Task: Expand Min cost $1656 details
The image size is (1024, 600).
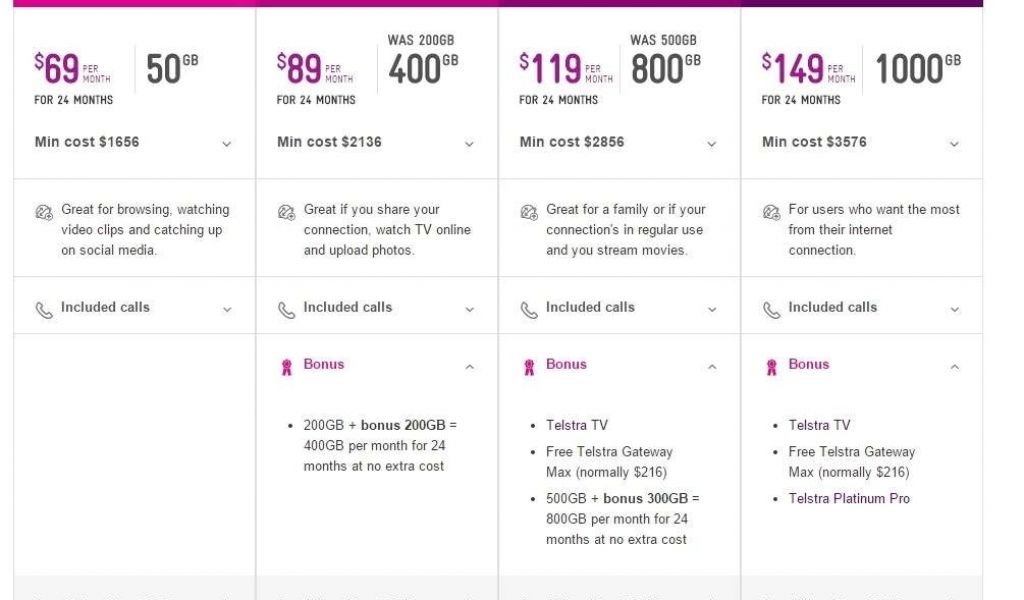Action: 227,144
